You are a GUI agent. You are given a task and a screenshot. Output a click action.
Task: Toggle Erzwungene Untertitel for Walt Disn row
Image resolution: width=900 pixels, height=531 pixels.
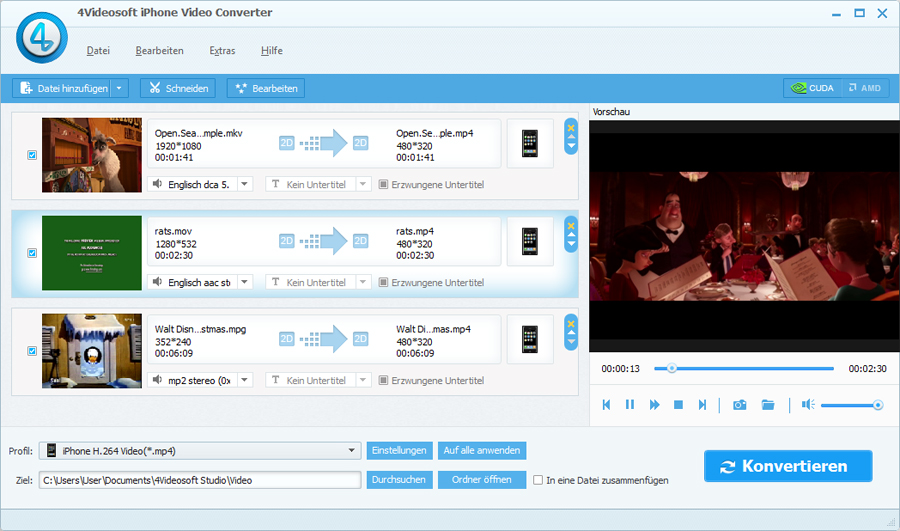383,380
